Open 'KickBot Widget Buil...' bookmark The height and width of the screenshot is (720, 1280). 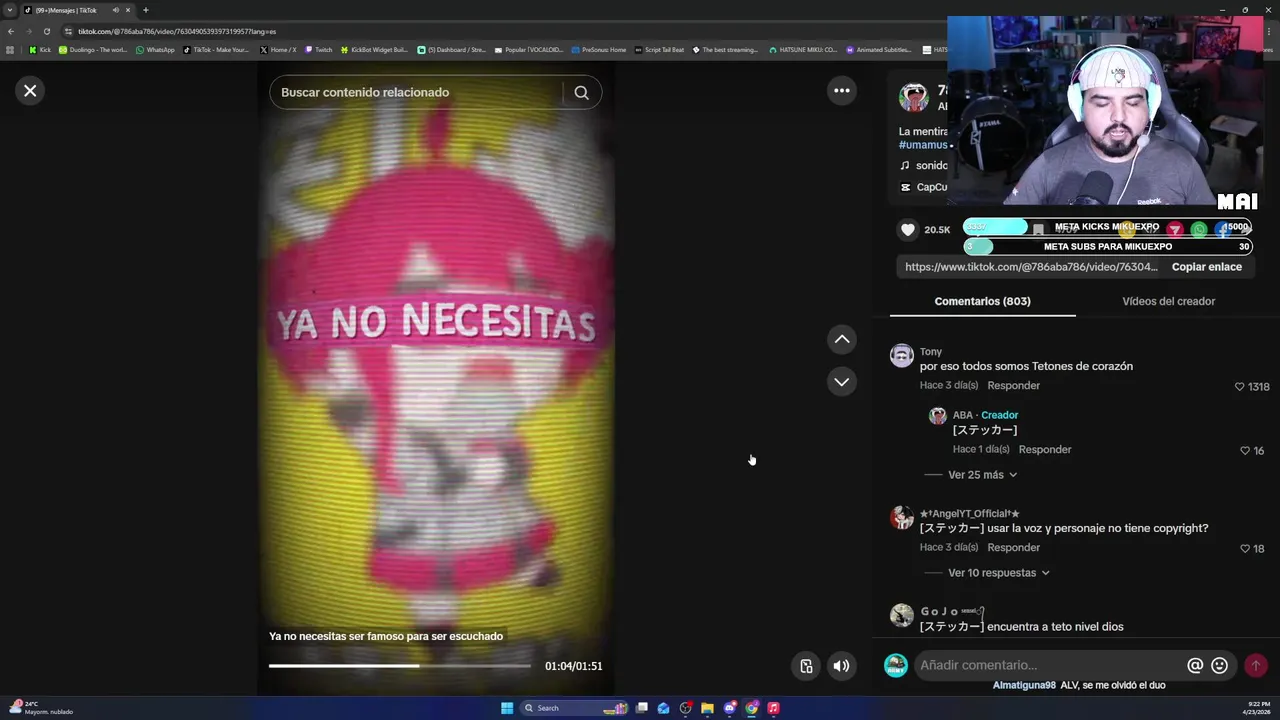tap(374, 50)
